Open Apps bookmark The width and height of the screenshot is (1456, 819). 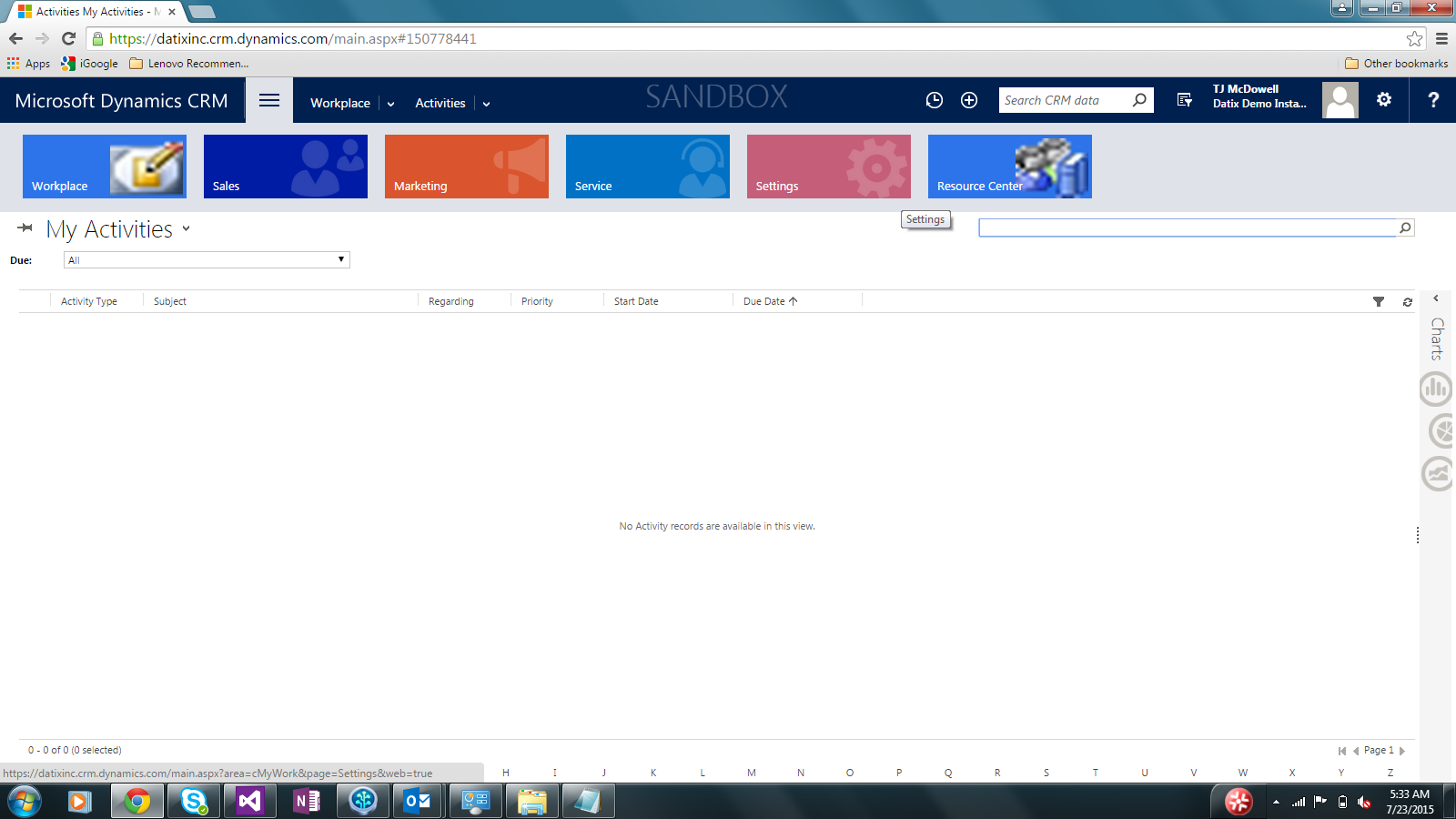point(28,64)
